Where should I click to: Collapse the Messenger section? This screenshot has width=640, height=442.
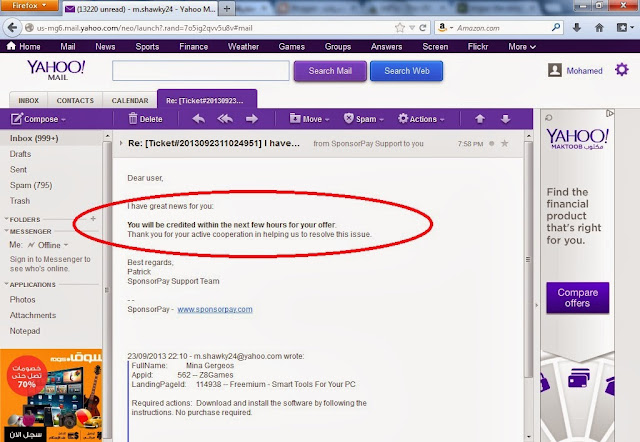[x=7, y=231]
